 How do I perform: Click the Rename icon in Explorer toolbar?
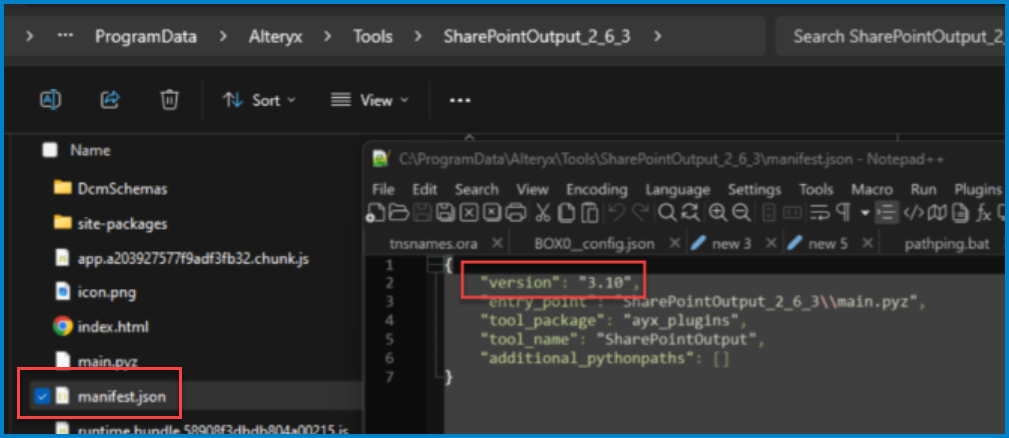(50, 100)
